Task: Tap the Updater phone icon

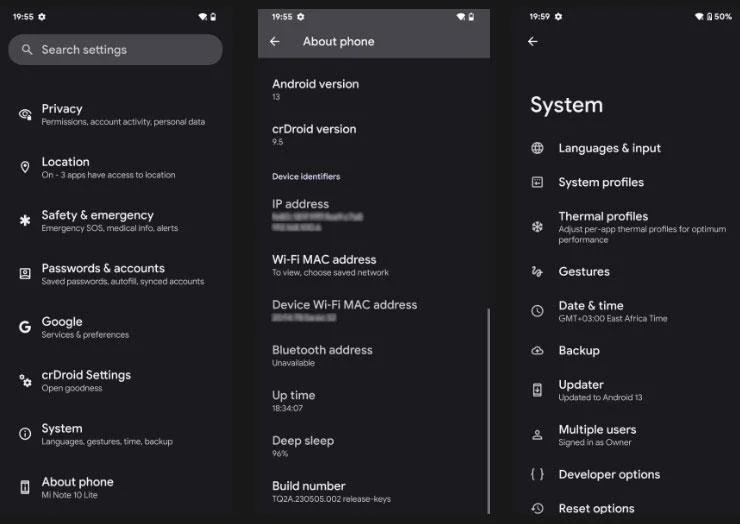Action: [x=537, y=390]
